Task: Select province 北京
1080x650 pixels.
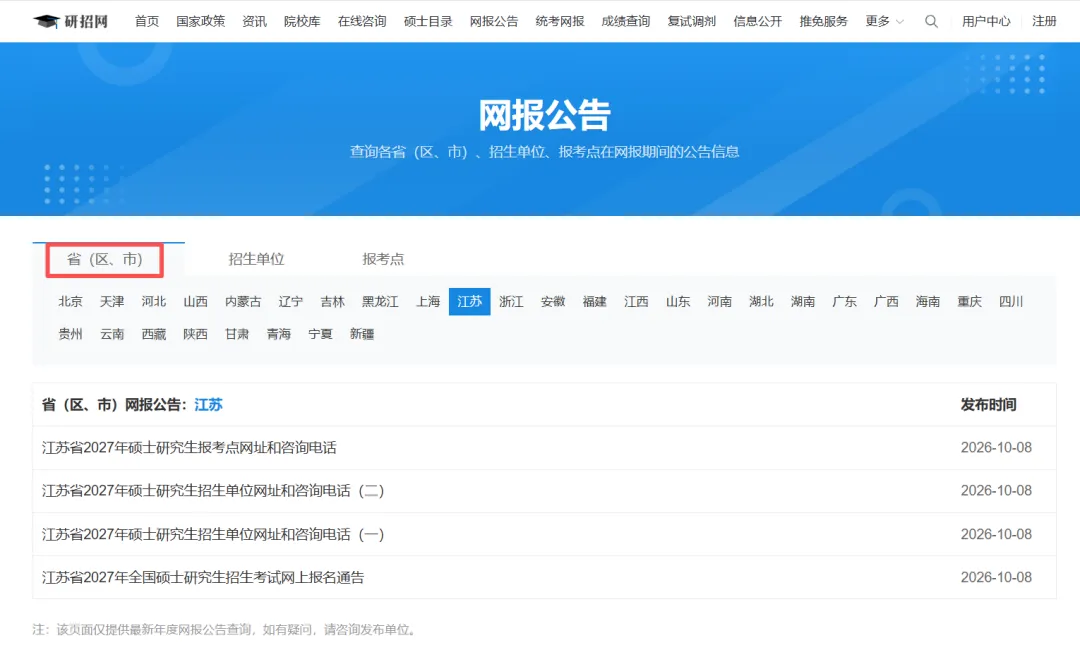Action: pos(70,302)
